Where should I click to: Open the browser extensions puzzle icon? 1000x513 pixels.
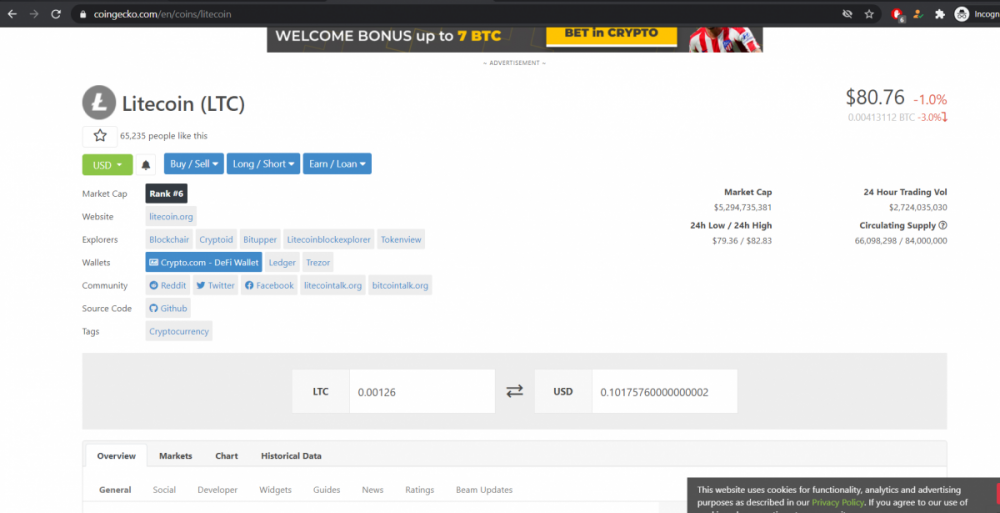[x=939, y=14]
